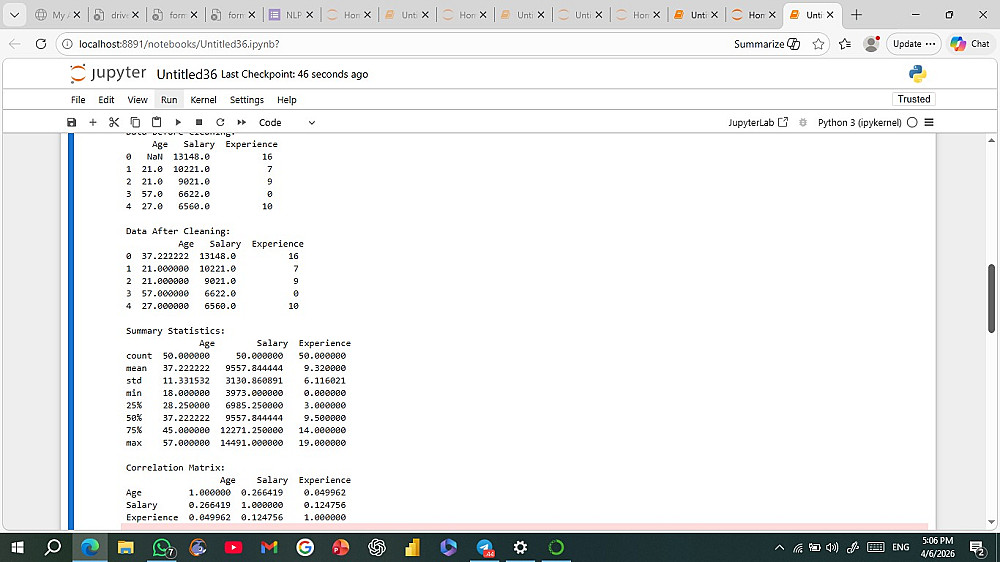
Task: Open in JupyterLab
Action: pos(758,122)
